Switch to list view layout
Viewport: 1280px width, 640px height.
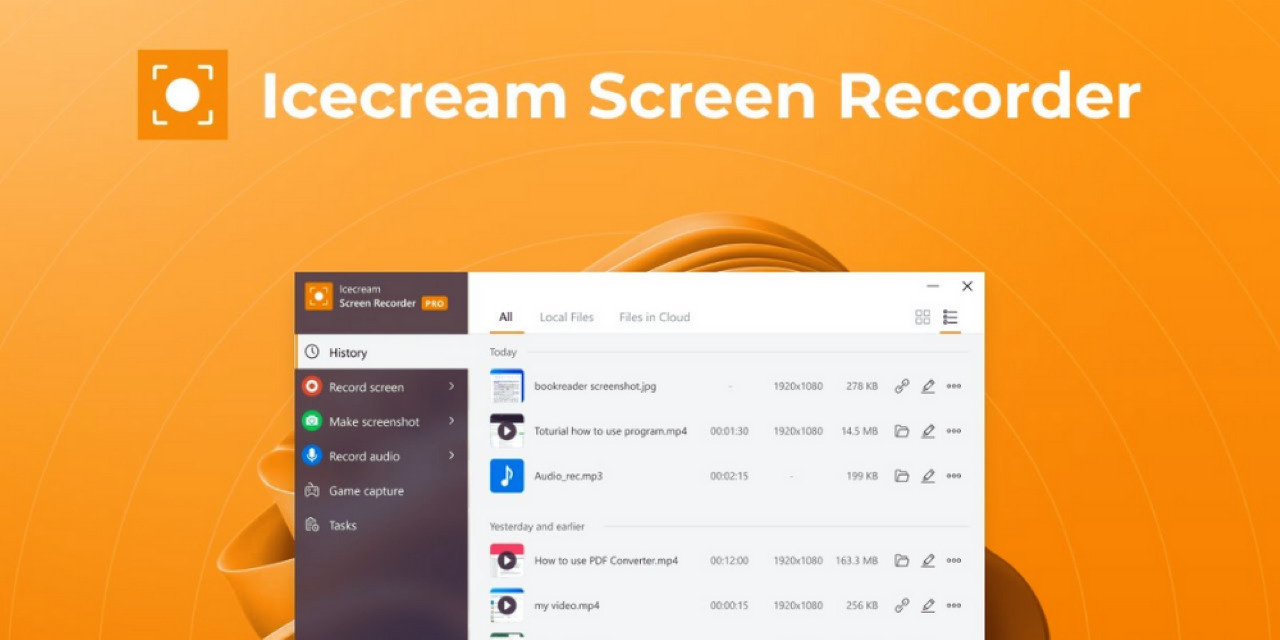click(950, 317)
